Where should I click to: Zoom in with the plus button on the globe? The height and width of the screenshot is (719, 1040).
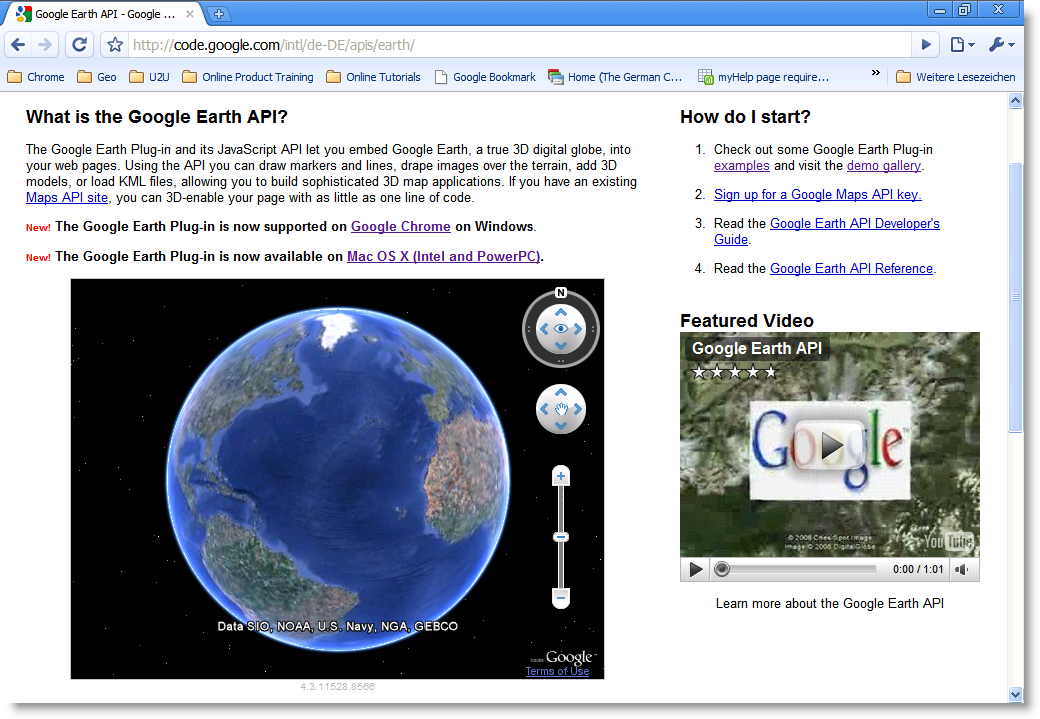click(x=560, y=476)
